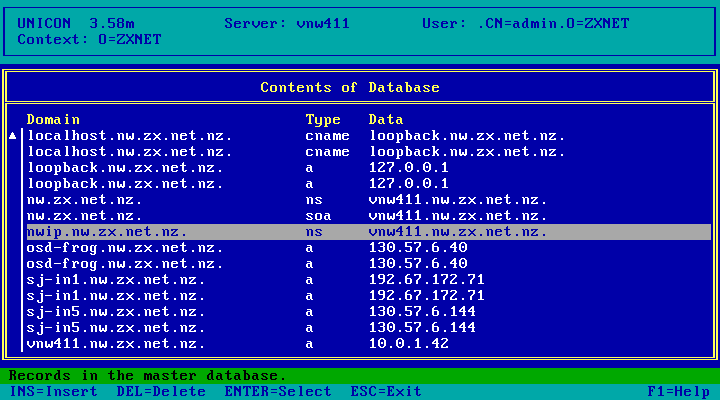Select first osd-frog.nw.zx.net.nz. record
The image size is (720, 400).
(x=369, y=248)
